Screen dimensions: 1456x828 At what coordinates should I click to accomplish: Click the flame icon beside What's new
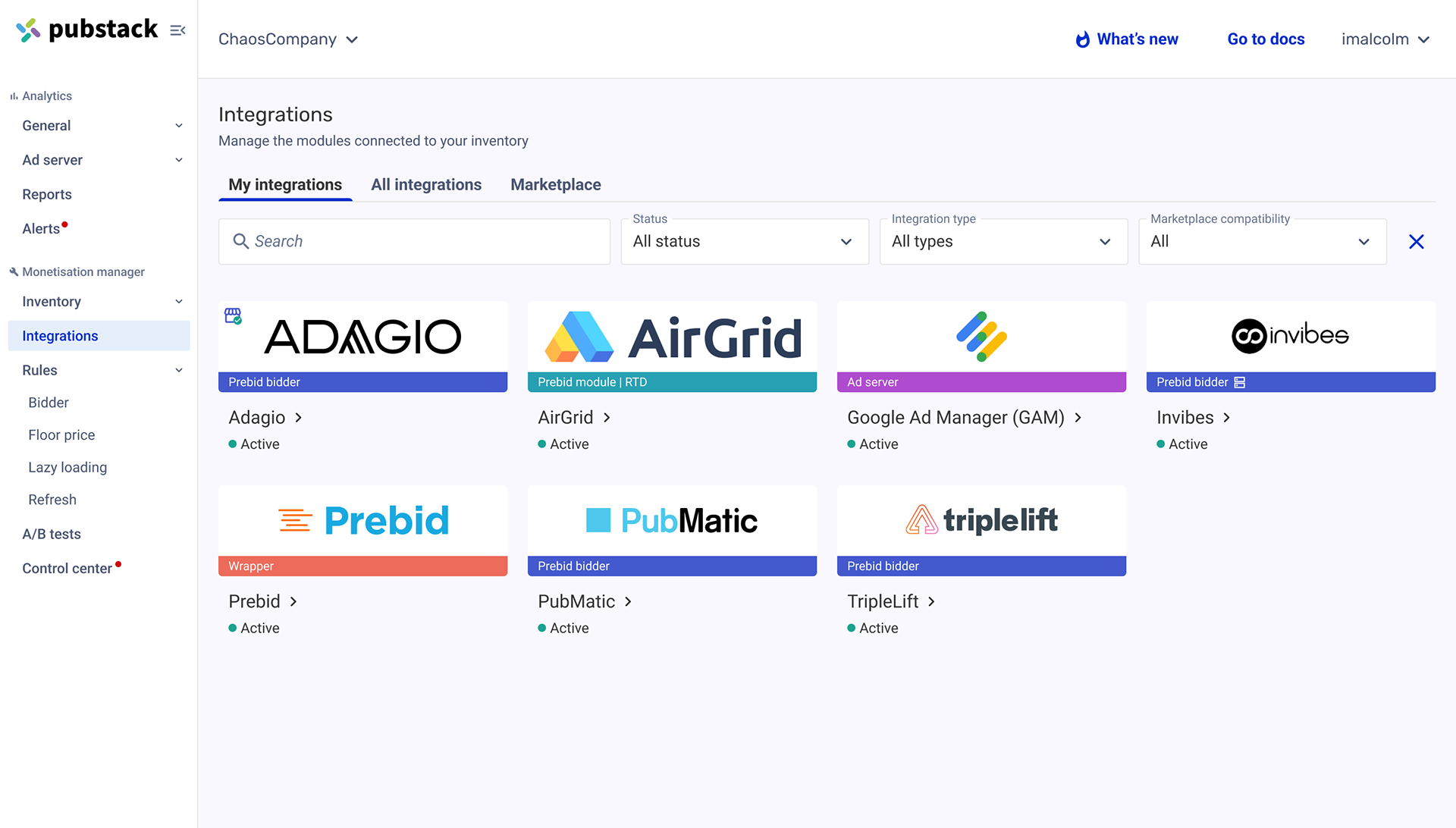pos(1083,39)
